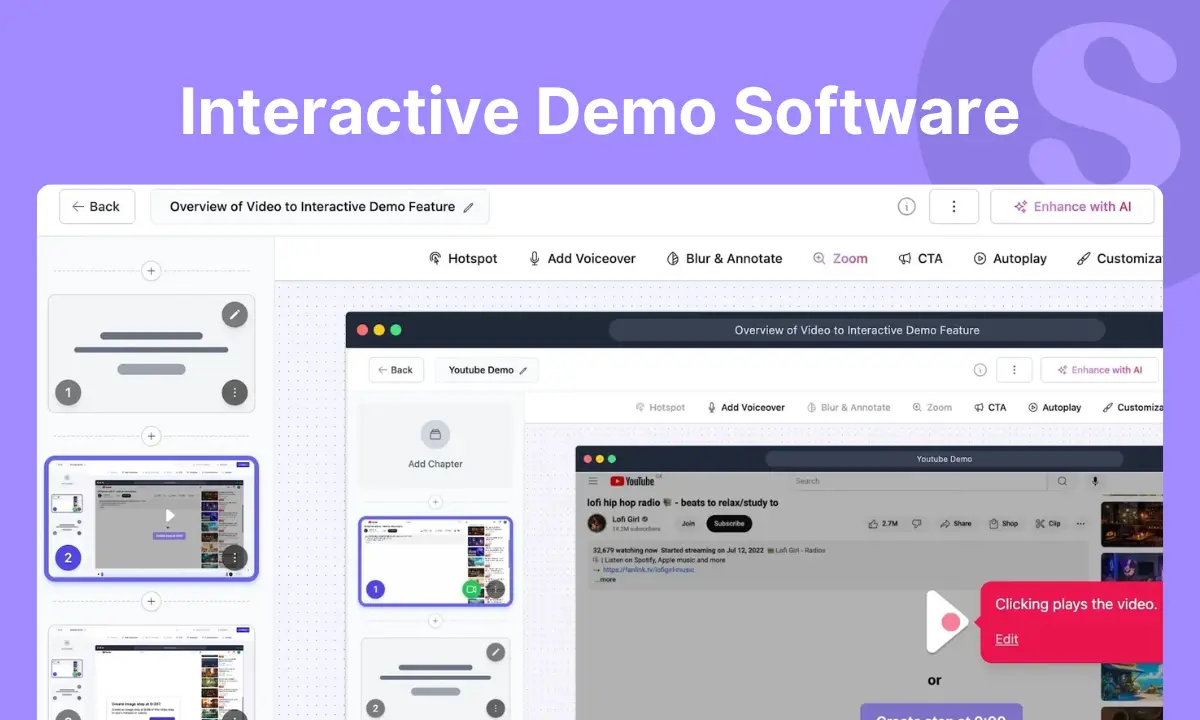Open the Blur & Annotate tool
Screen dimensions: 1200x720
tap(724, 258)
